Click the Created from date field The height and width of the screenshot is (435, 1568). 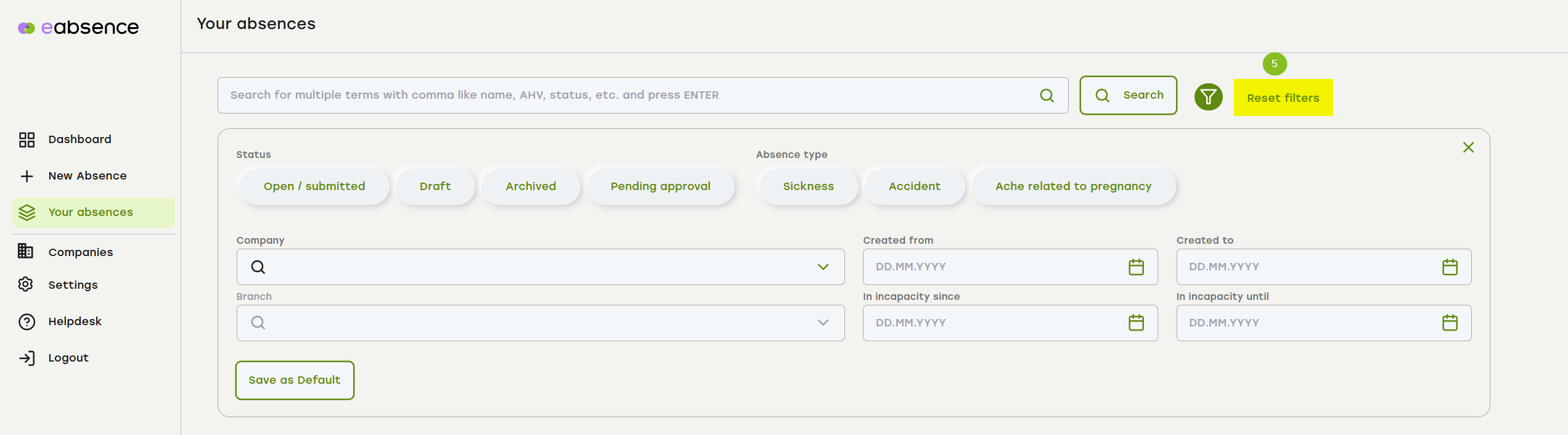coord(1010,267)
